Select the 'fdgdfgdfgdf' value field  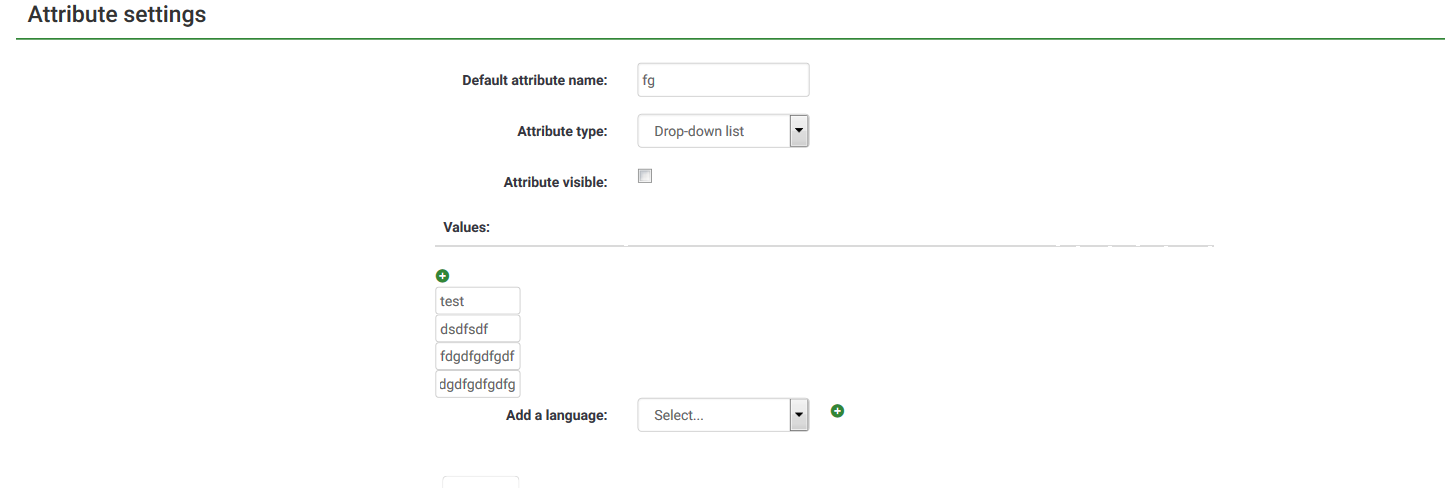pyautogui.click(x=478, y=357)
